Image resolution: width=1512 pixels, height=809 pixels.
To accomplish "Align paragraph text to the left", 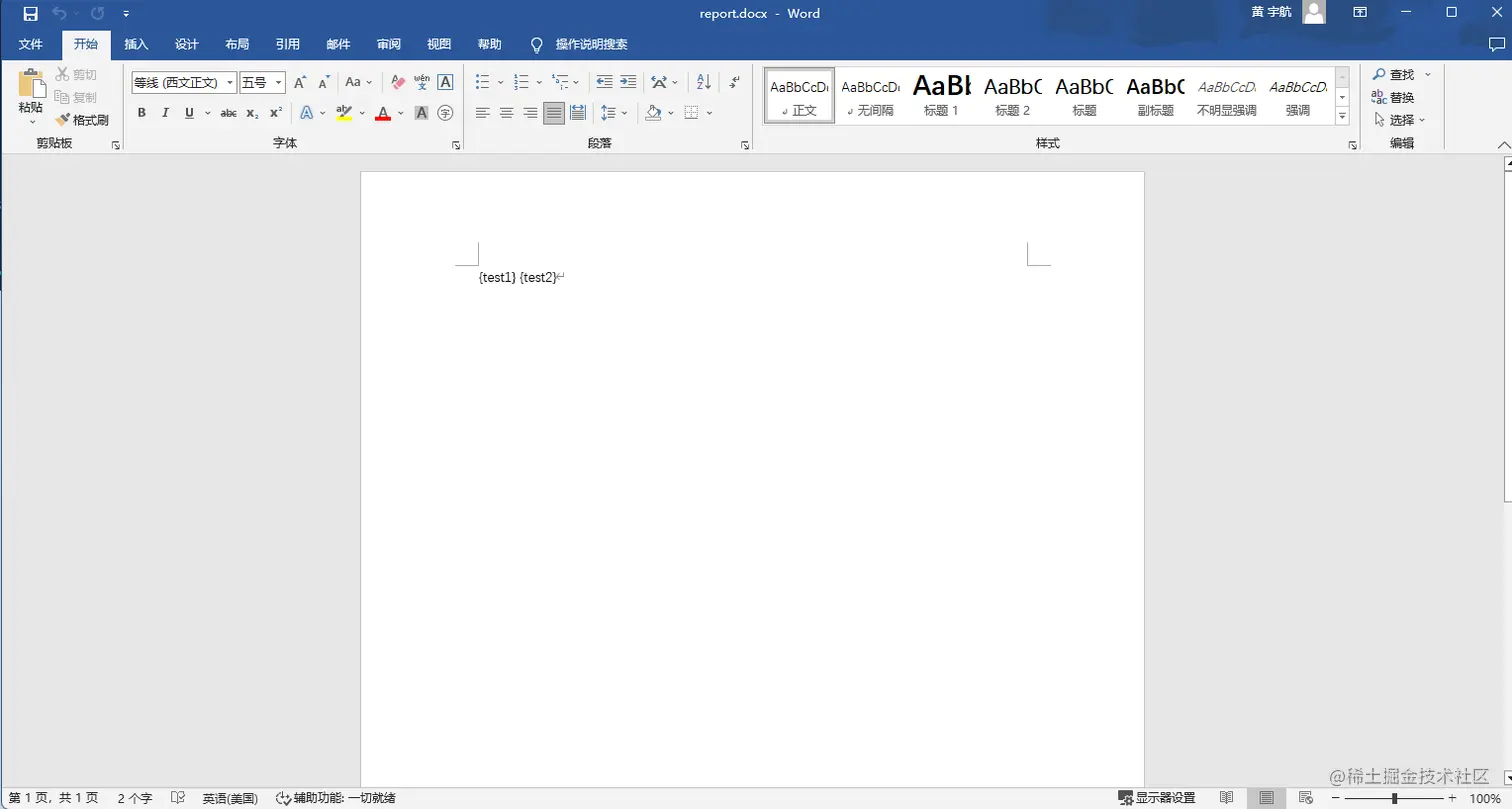I will pyautogui.click(x=483, y=113).
